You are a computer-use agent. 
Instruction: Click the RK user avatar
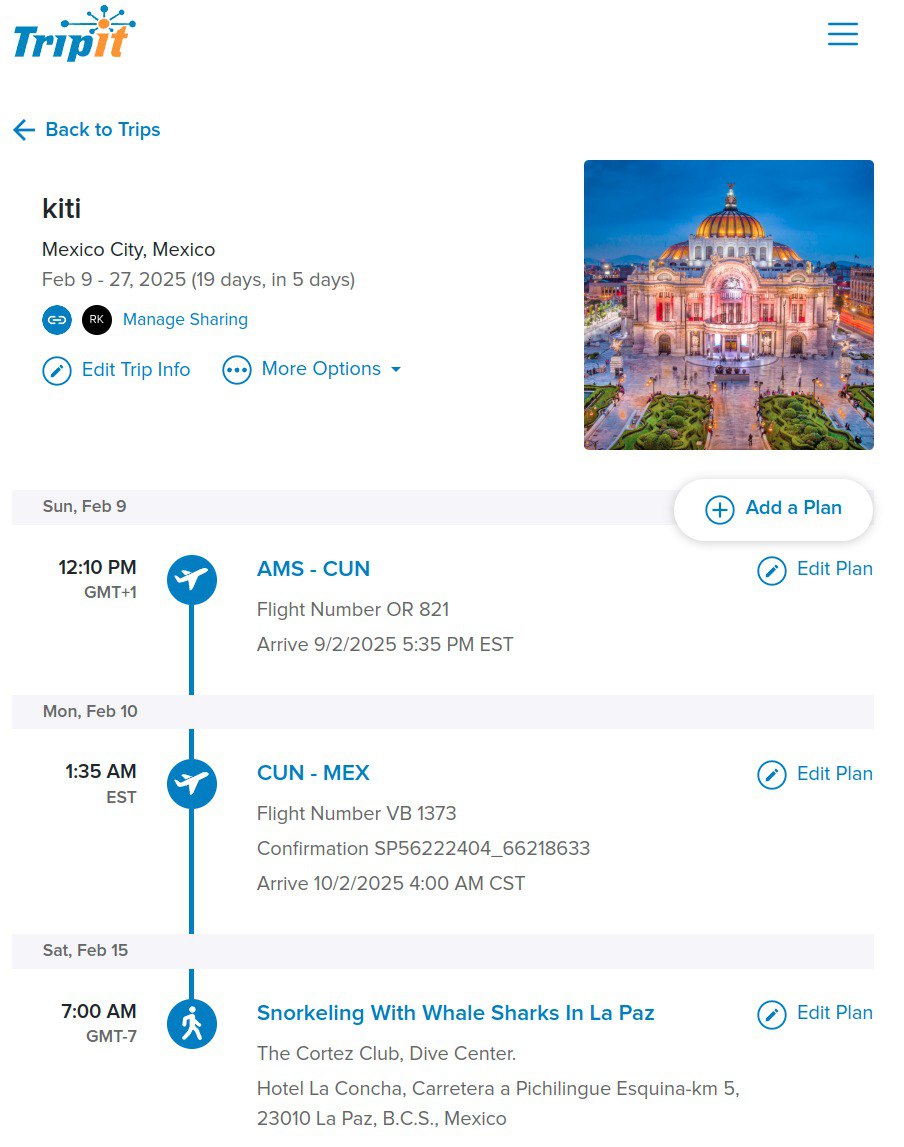tap(97, 320)
